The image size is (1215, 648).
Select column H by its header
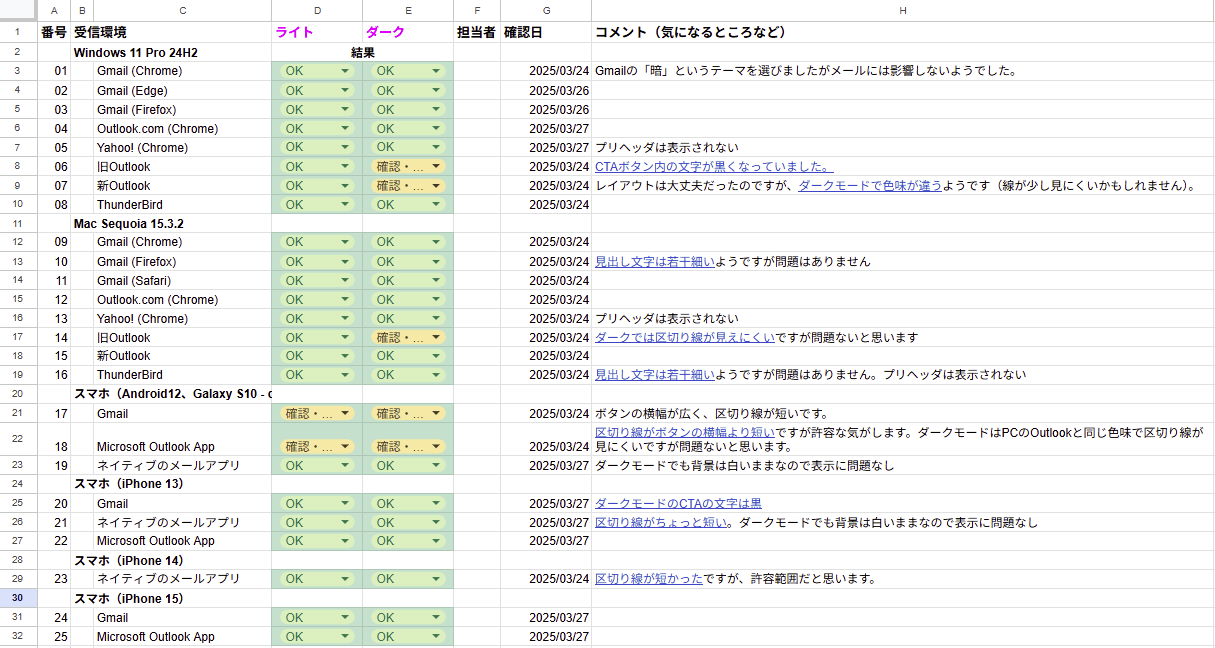coord(902,10)
